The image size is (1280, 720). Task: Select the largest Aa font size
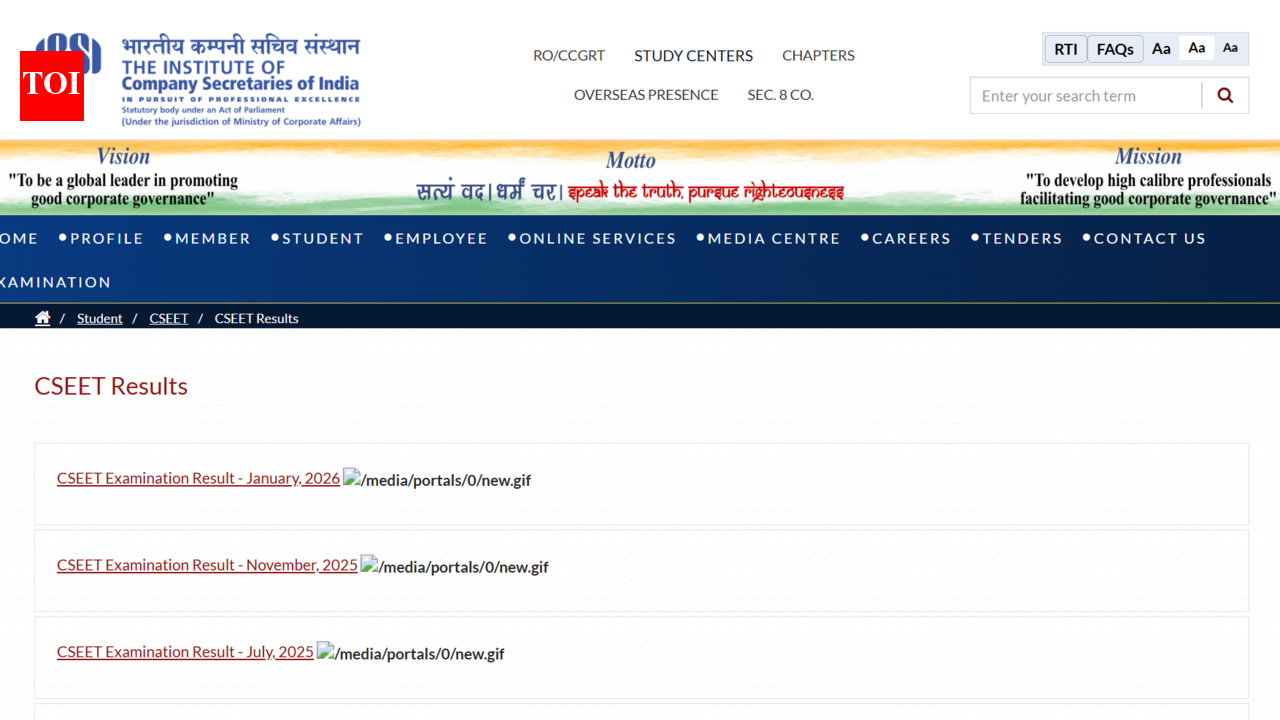1161,49
